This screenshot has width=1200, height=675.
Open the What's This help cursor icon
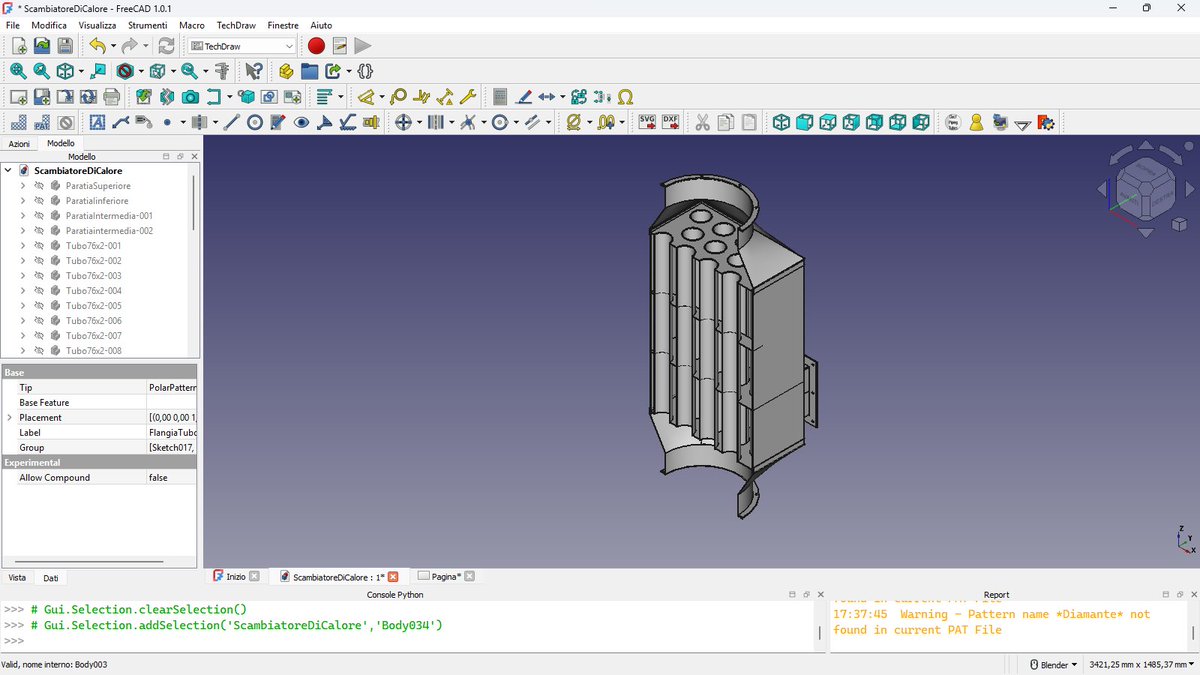coord(254,71)
